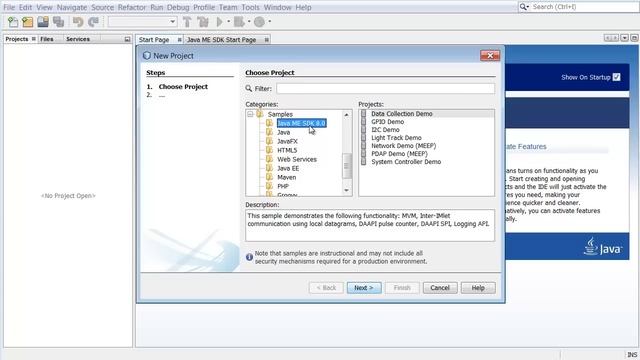Screen dimensions: 640x360
Task: Click the Debug Project toolbar icon
Action: click(x=239, y=22)
